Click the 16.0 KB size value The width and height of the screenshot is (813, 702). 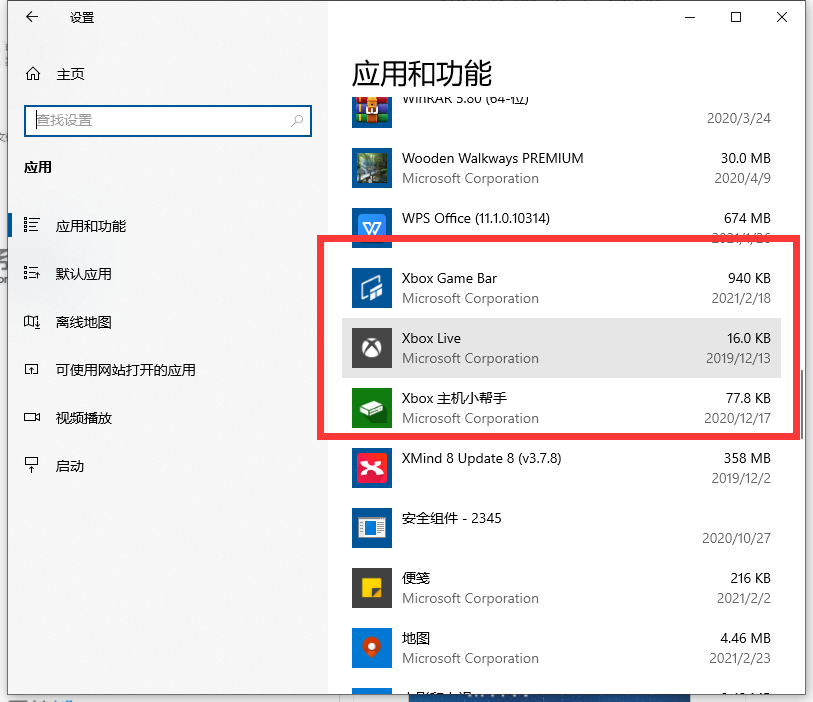point(749,338)
